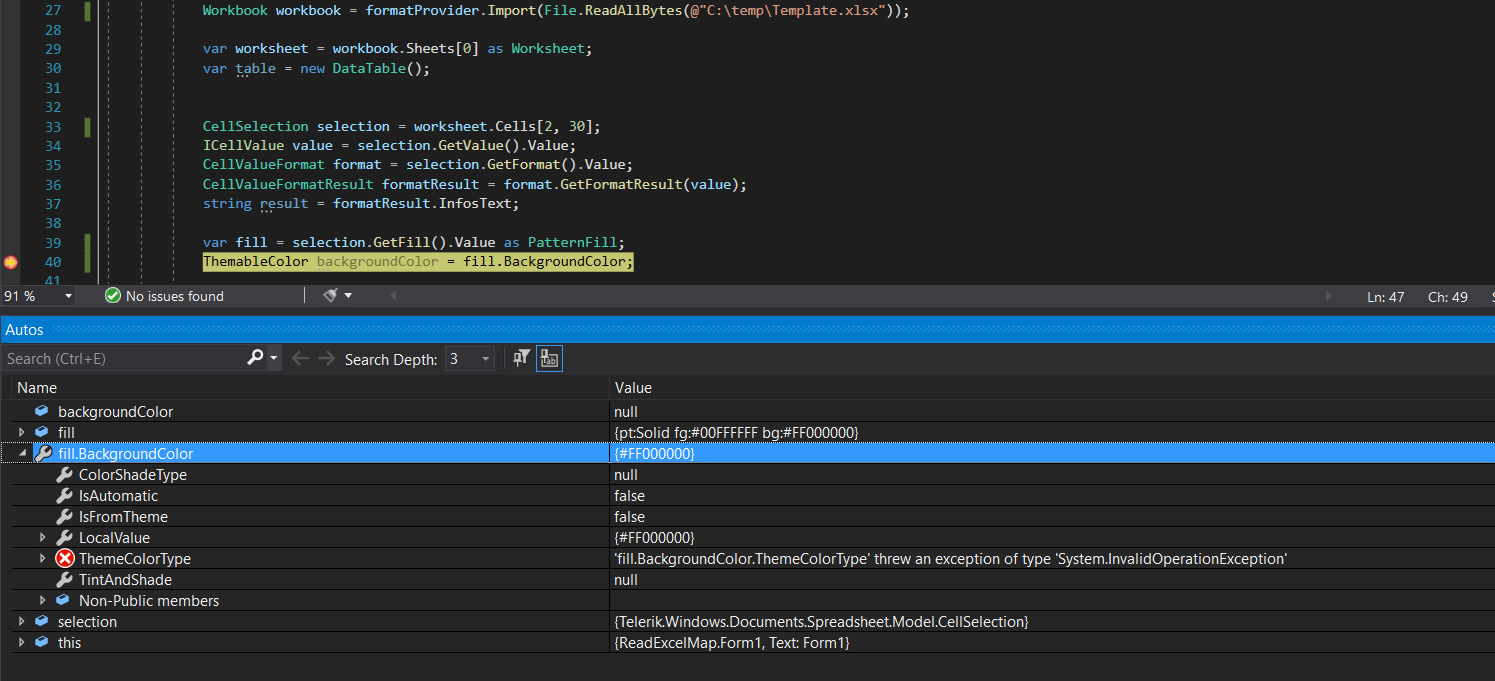This screenshot has height=681, width=1495.
Task: Open the 91 % zoom dropdown
Action: tap(68, 296)
